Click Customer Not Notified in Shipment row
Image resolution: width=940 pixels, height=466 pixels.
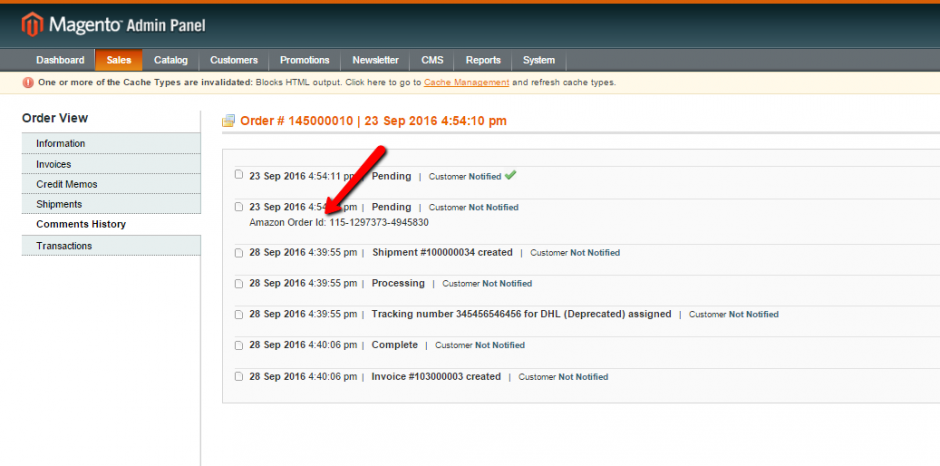(575, 253)
